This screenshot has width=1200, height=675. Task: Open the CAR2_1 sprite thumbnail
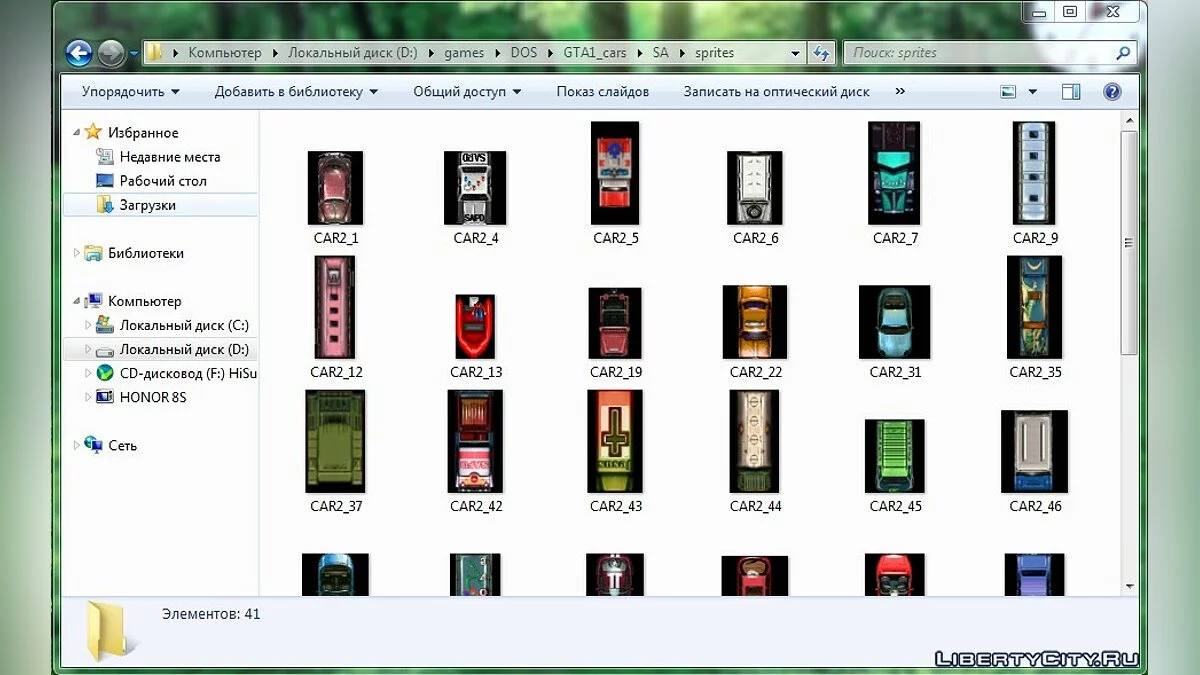[x=335, y=188]
